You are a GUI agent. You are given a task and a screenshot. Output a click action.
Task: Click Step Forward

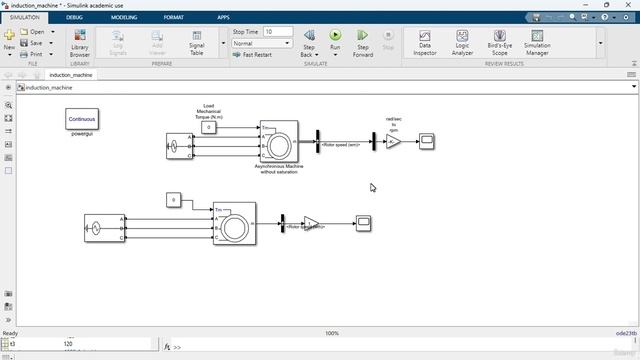[x=362, y=43]
